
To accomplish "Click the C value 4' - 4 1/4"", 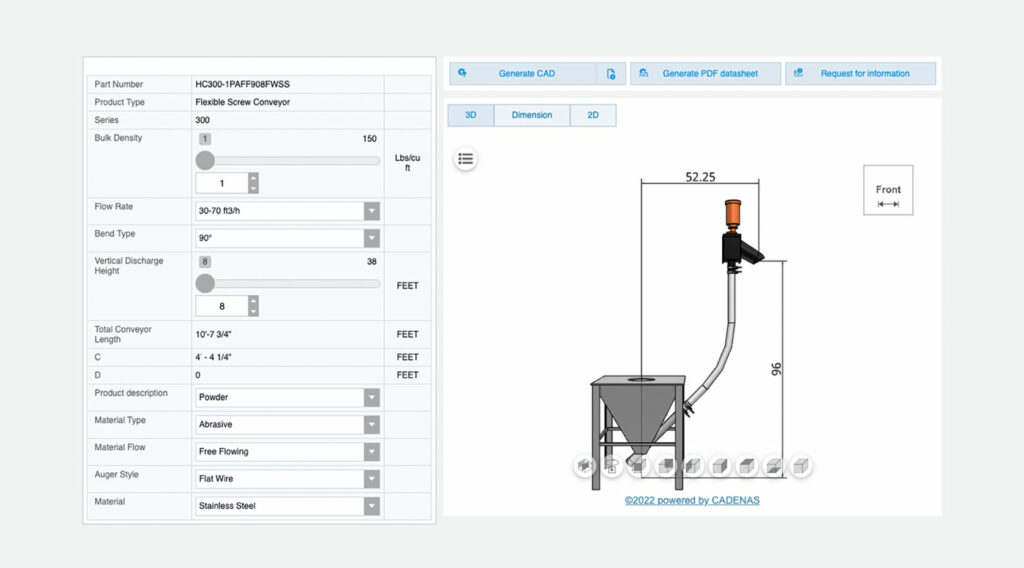I will tap(214, 357).
